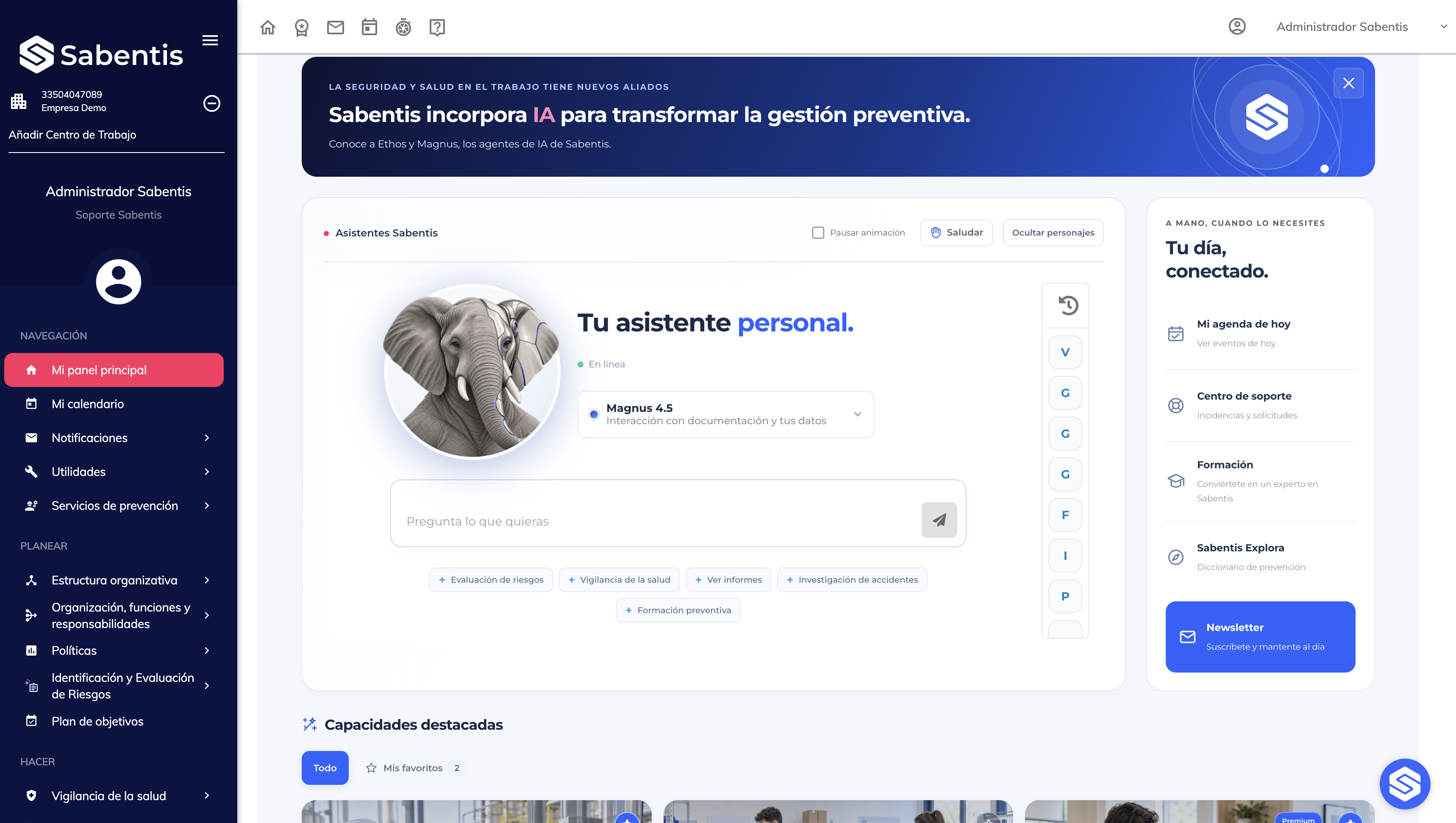The height and width of the screenshot is (823, 1456).
Task: Expand Servicios de prevención submenu
Action: click(x=207, y=505)
